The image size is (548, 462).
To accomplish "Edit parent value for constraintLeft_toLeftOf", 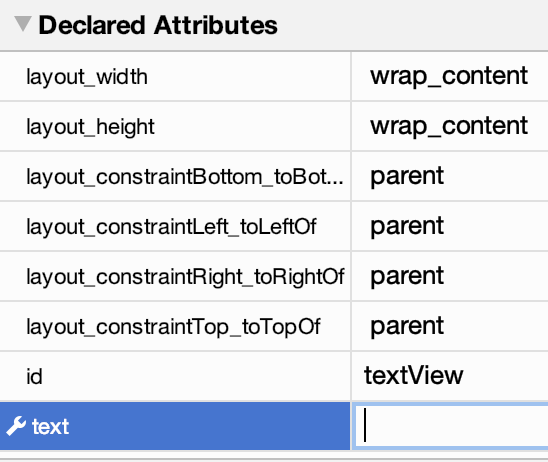I will coord(407,226).
